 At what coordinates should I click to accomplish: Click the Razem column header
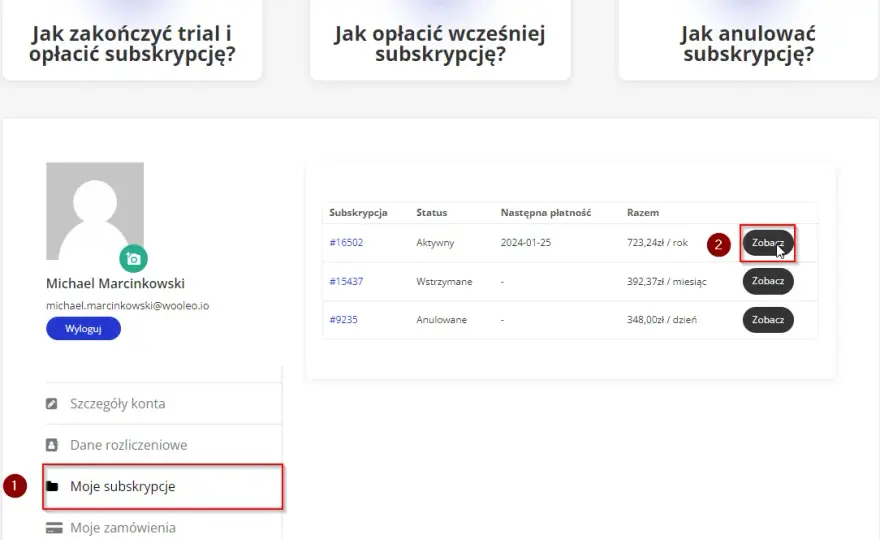(x=643, y=213)
